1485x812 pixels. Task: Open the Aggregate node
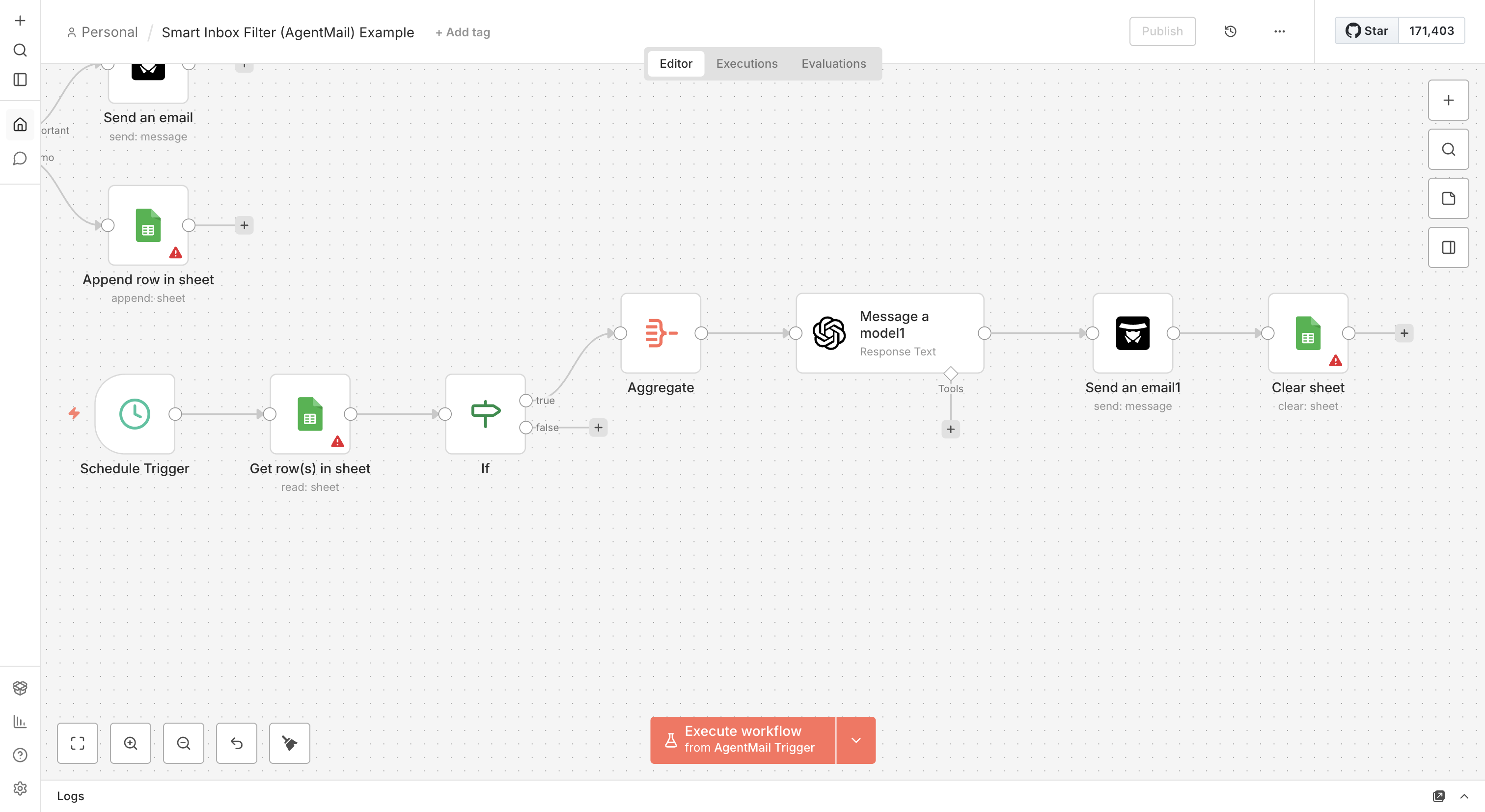tap(660, 333)
